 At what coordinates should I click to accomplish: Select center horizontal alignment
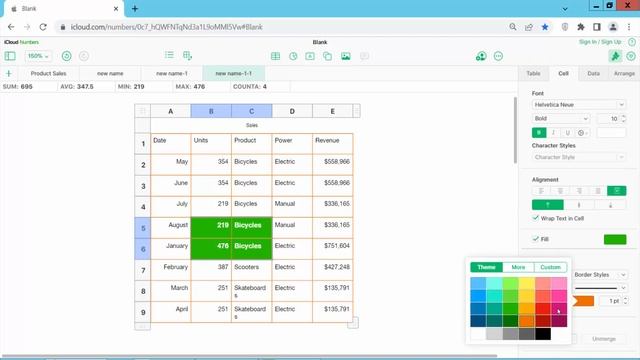[560, 191]
